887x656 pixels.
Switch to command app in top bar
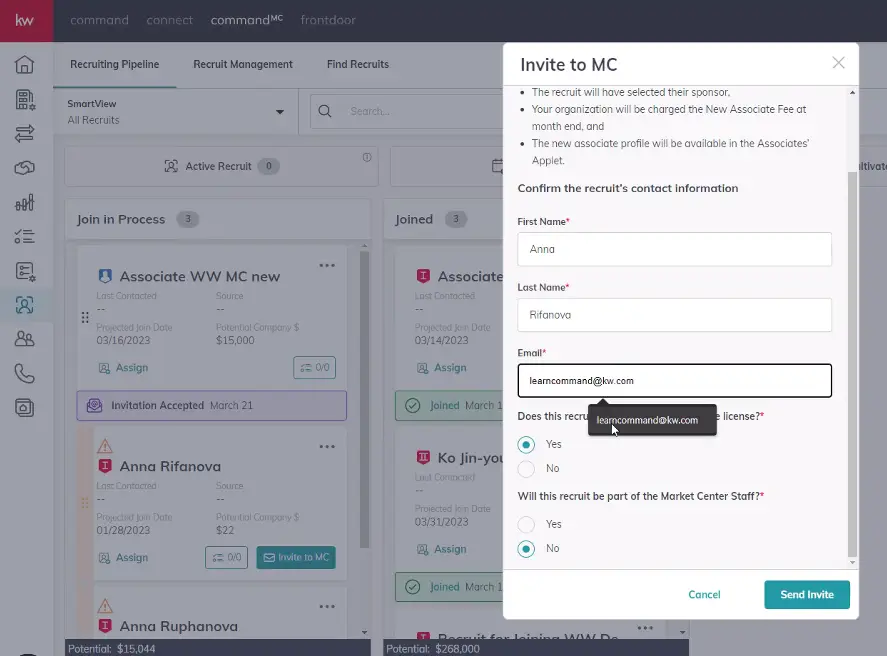point(100,20)
